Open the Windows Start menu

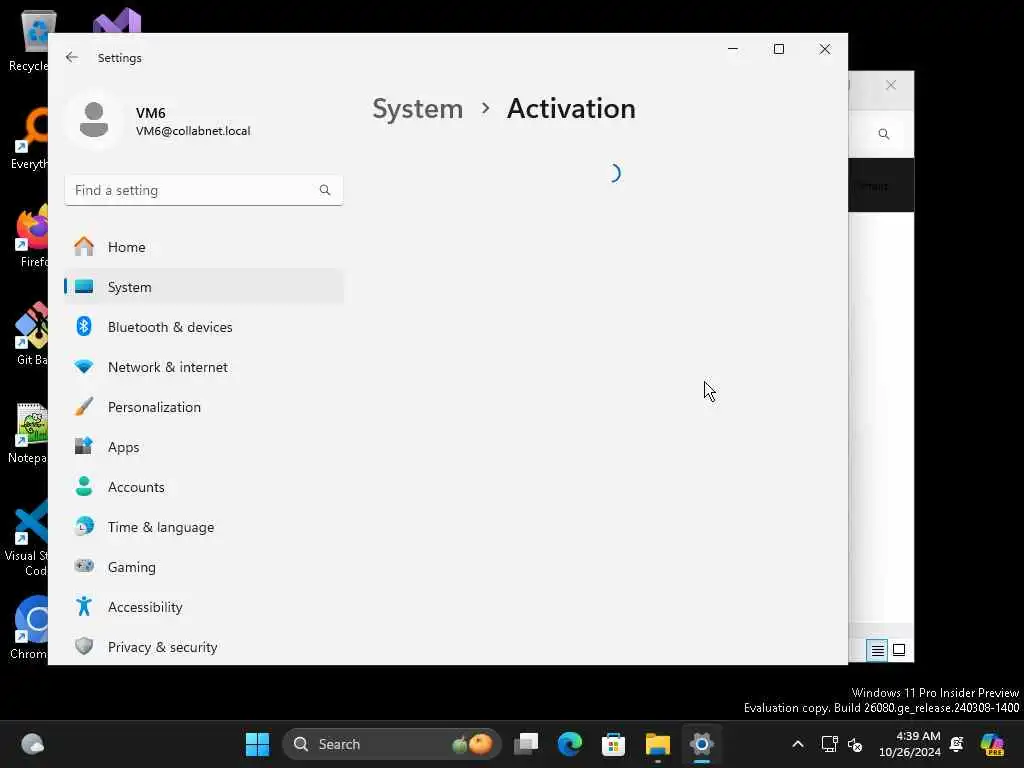[257, 744]
